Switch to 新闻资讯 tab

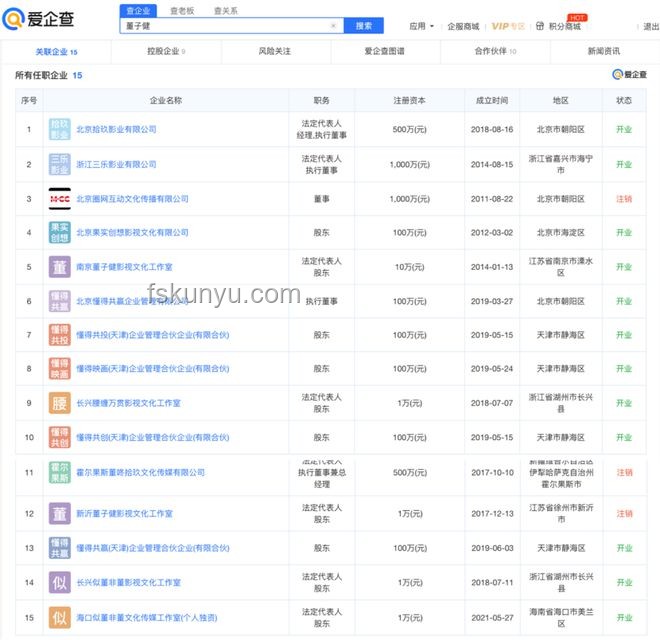click(x=604, y=51)
